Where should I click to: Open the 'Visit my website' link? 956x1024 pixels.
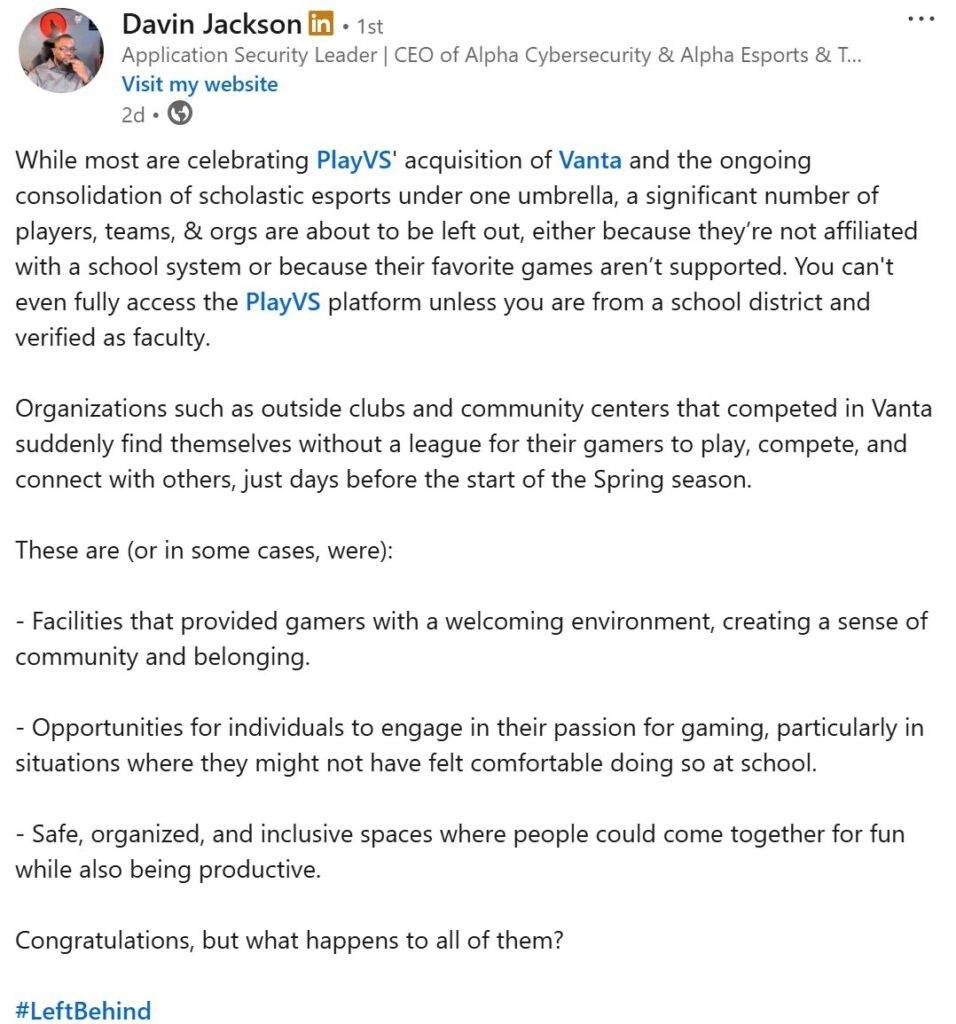coord(199,84)
